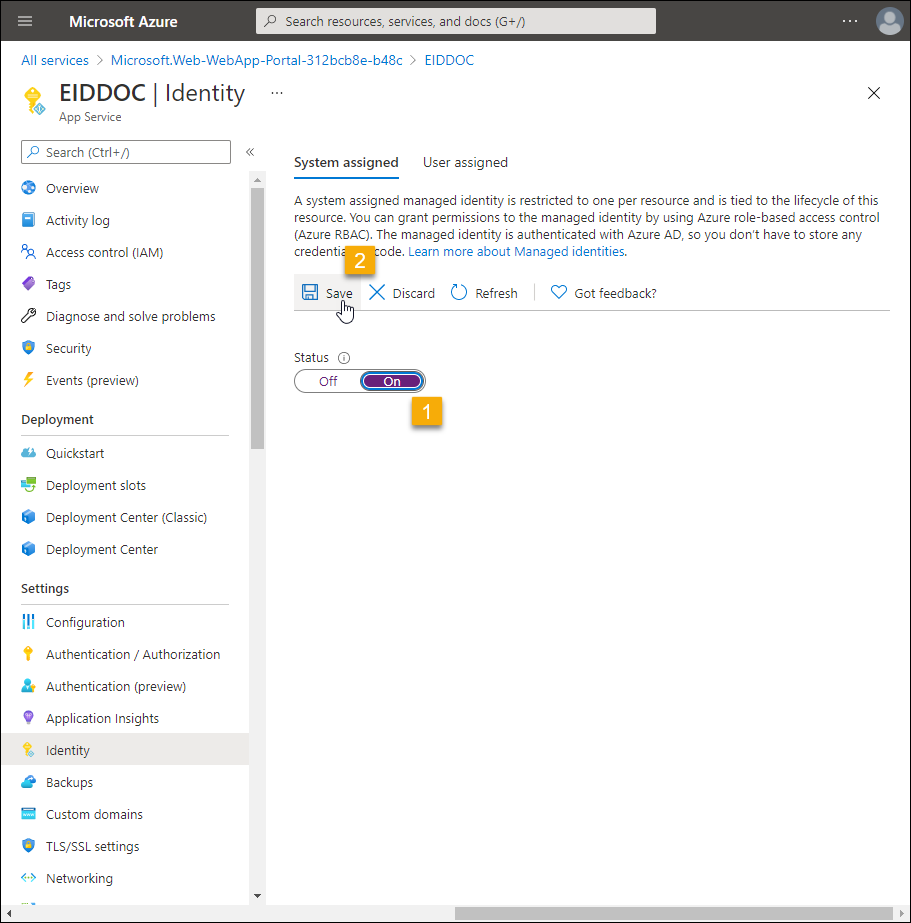Image resolution: width=911 pixels, height=923 pixels.
Task: Click the Status info icon
Action: (x=344, y=358)
